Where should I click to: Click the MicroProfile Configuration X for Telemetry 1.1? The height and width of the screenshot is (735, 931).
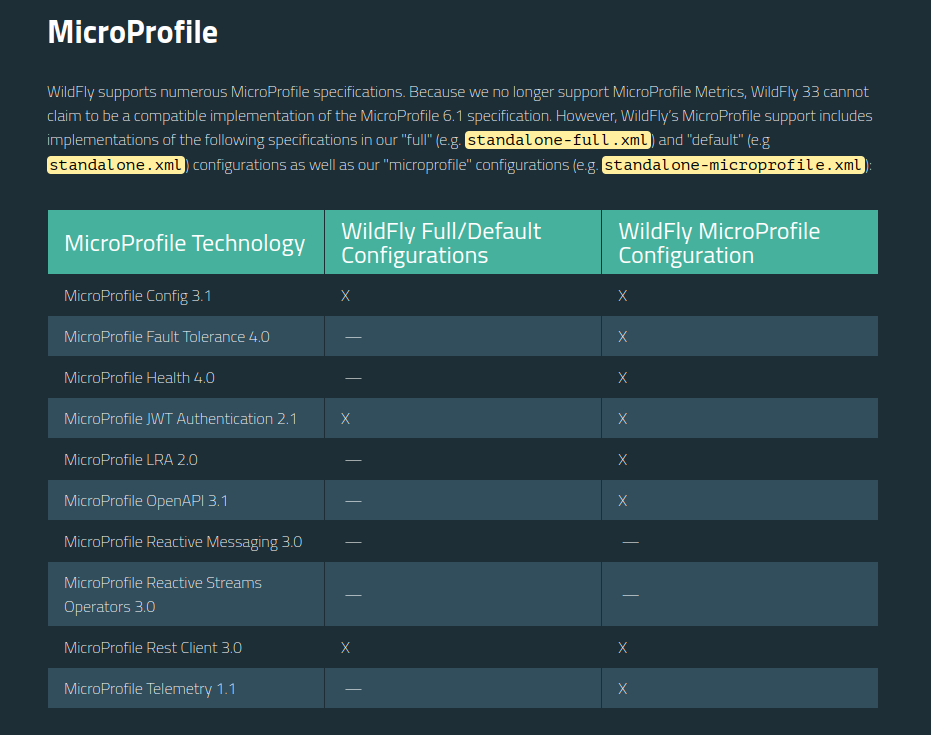click(623, 689)
